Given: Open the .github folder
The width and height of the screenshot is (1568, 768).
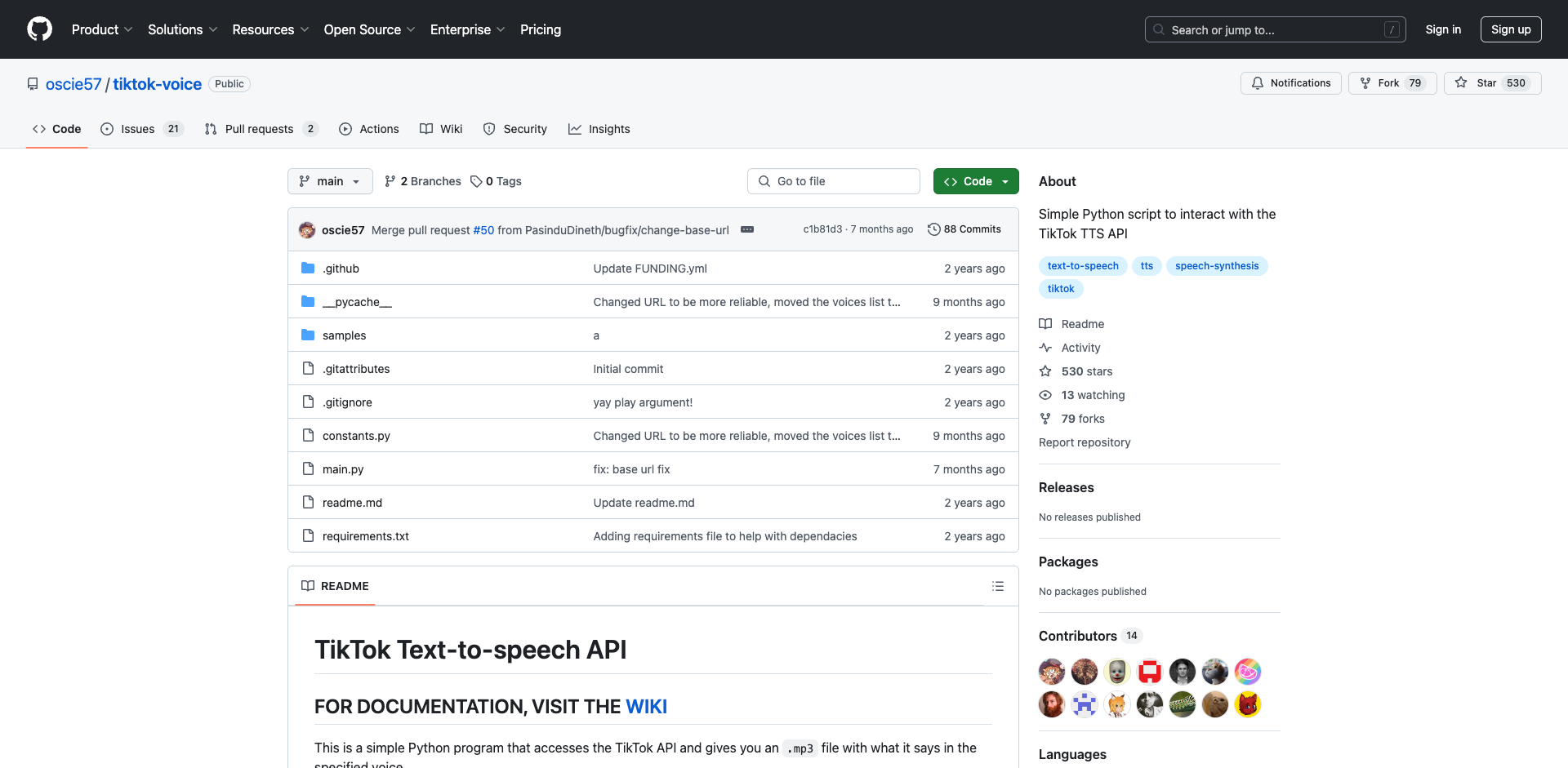Looking at the screenshot, I should 341,269.
